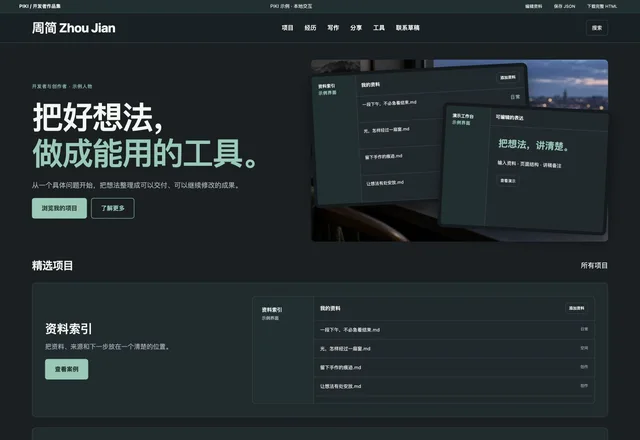Image resolution: width=640 pixels, height=440 pixels.
Task: Select the 联系草稿 navigation item
Action: (x=407, y=28)
